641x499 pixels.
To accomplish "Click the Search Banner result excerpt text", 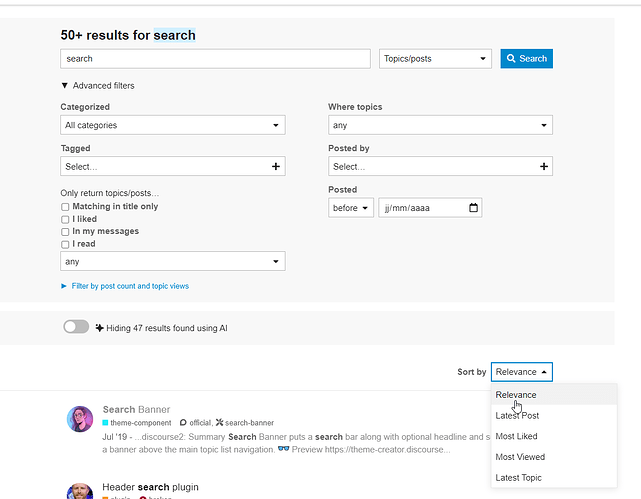I will click(x=296, y=443).
